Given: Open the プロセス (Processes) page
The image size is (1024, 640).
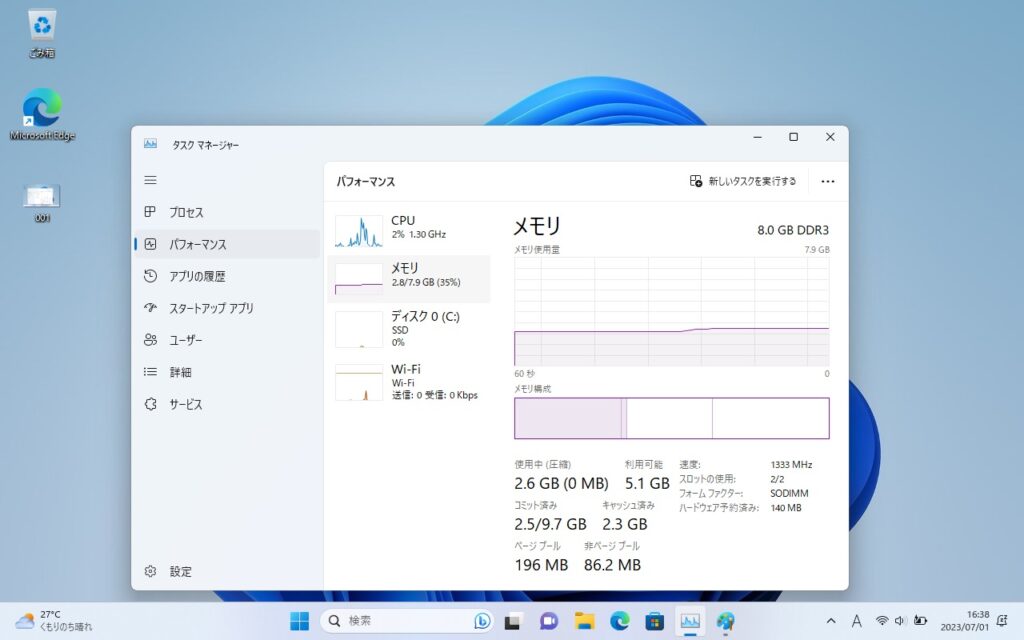Looking at the screenshot, I should 186,212.
